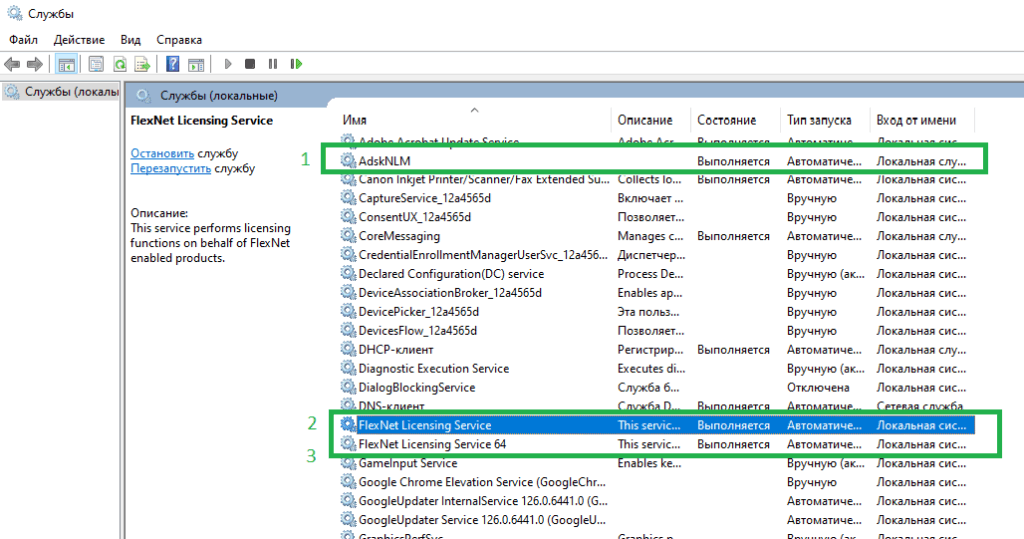Open the Справка menu
The width and height of the screenshot is (1024, 539).
(x=179, y=40)
